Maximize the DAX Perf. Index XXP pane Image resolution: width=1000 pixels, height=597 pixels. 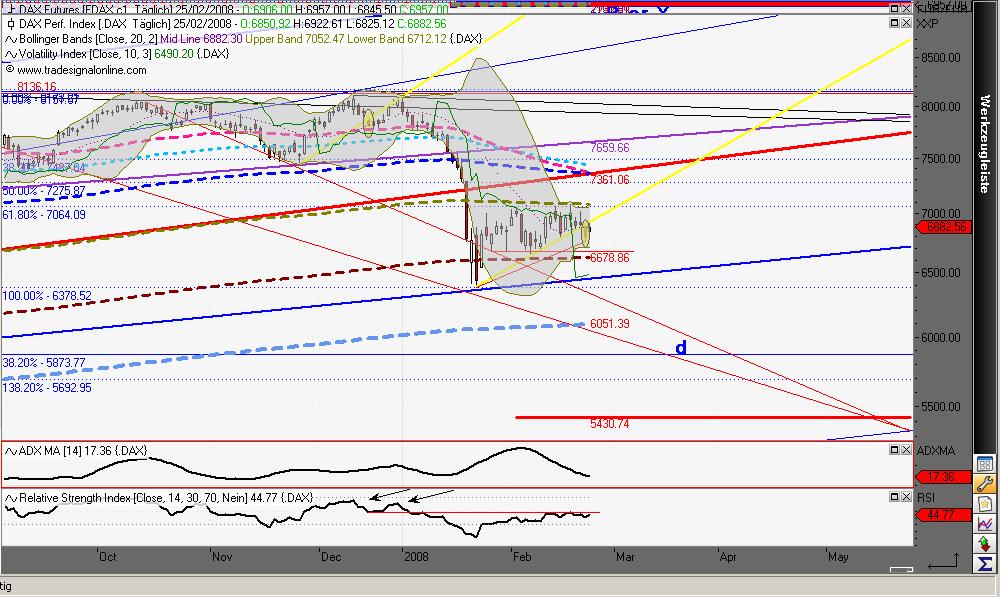pos(894,23)
